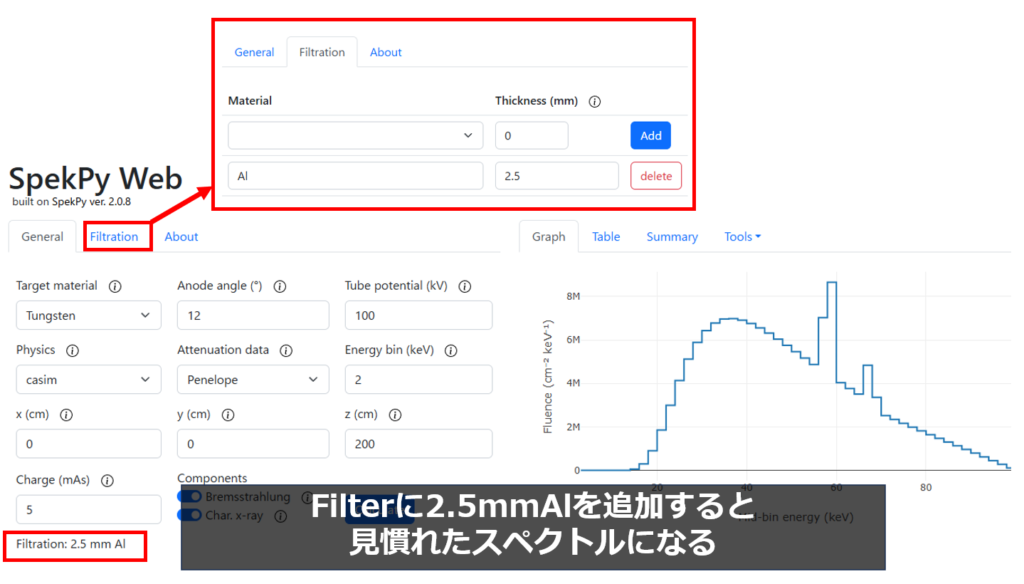The image size is (1024, 584).
Task: Open the Filtration tab in main panel
Action: click(x=114, y=236)
